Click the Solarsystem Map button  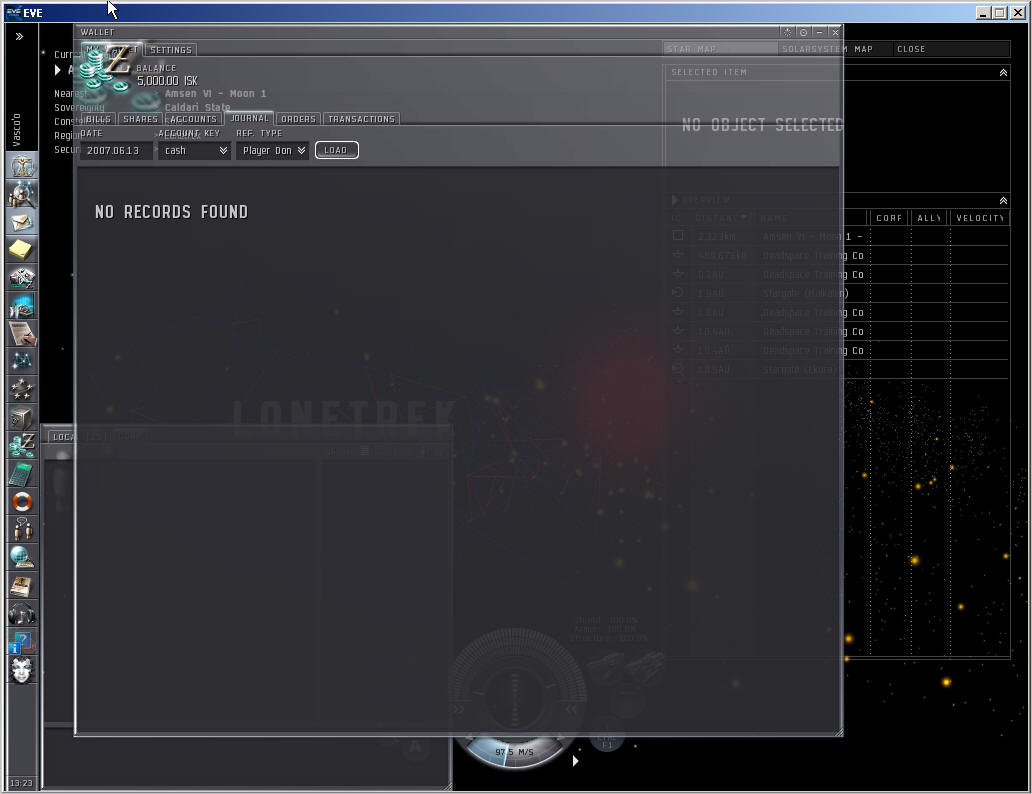[835, 49]
